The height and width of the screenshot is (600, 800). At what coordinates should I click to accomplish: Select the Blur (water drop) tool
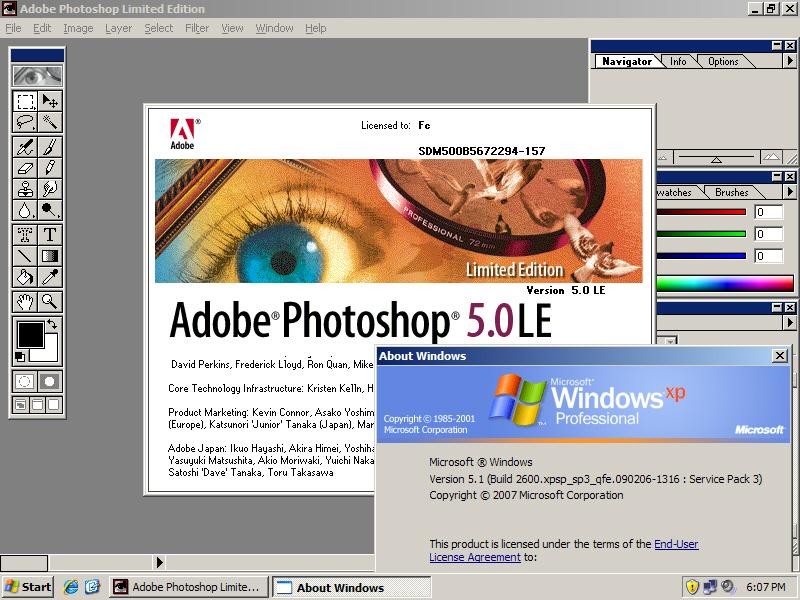point(25,210)
